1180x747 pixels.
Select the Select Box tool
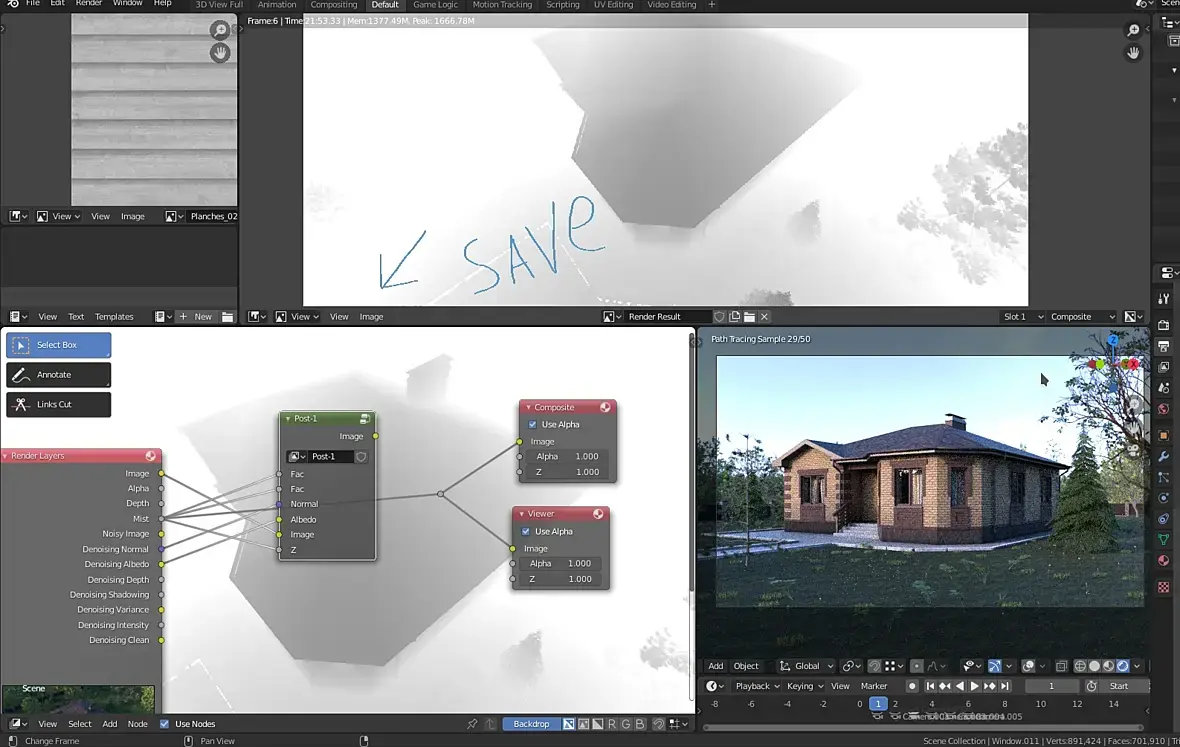click(59, 345)
